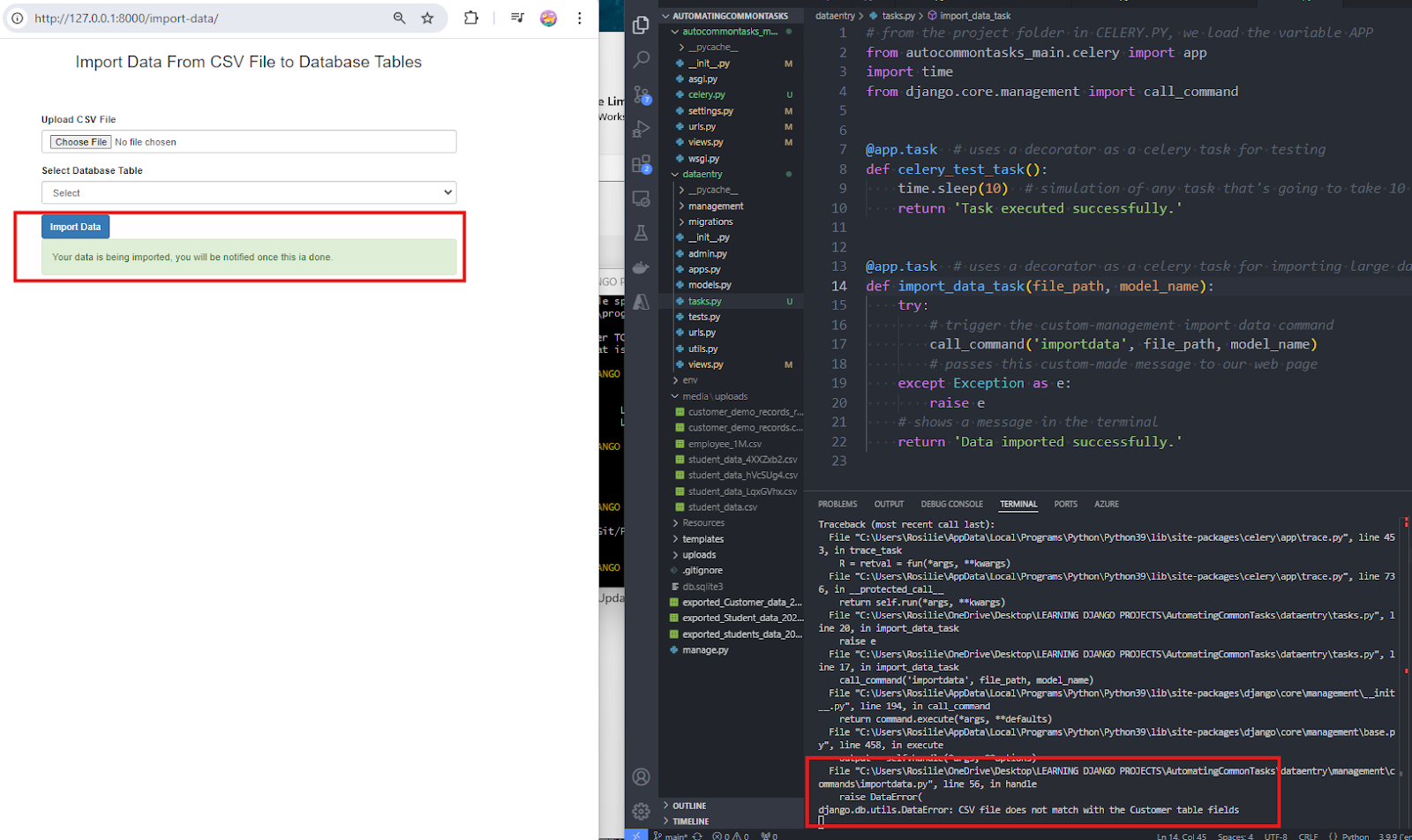Click import_data_task in the breadcrumb
This screenshot has height=840, width=1412.
tap(975, 16)
